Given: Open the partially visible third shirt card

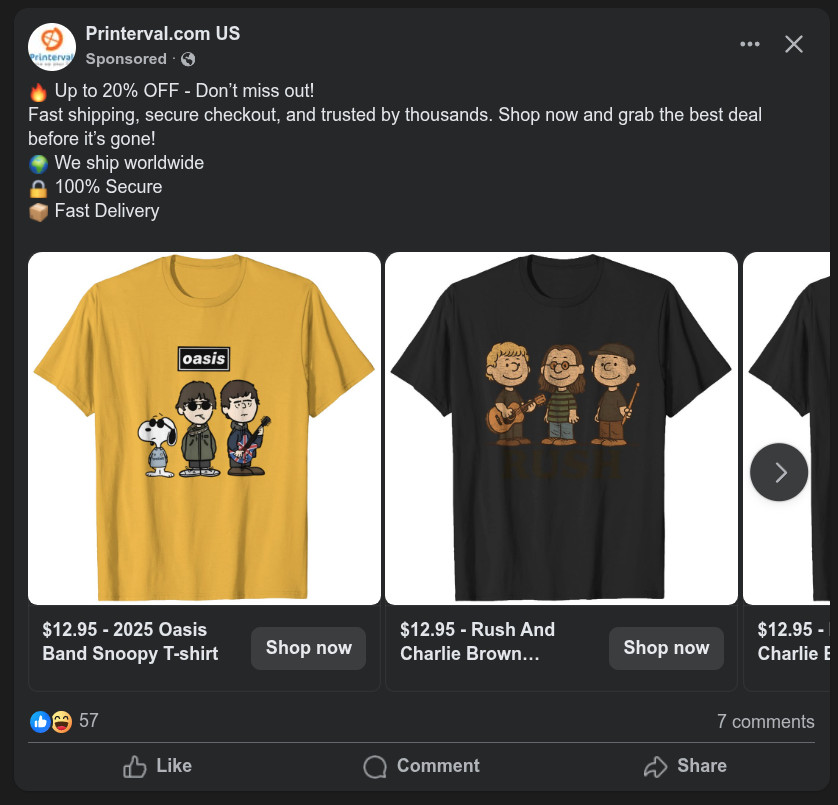Looking at the screenshot, I should pos(790,428).
